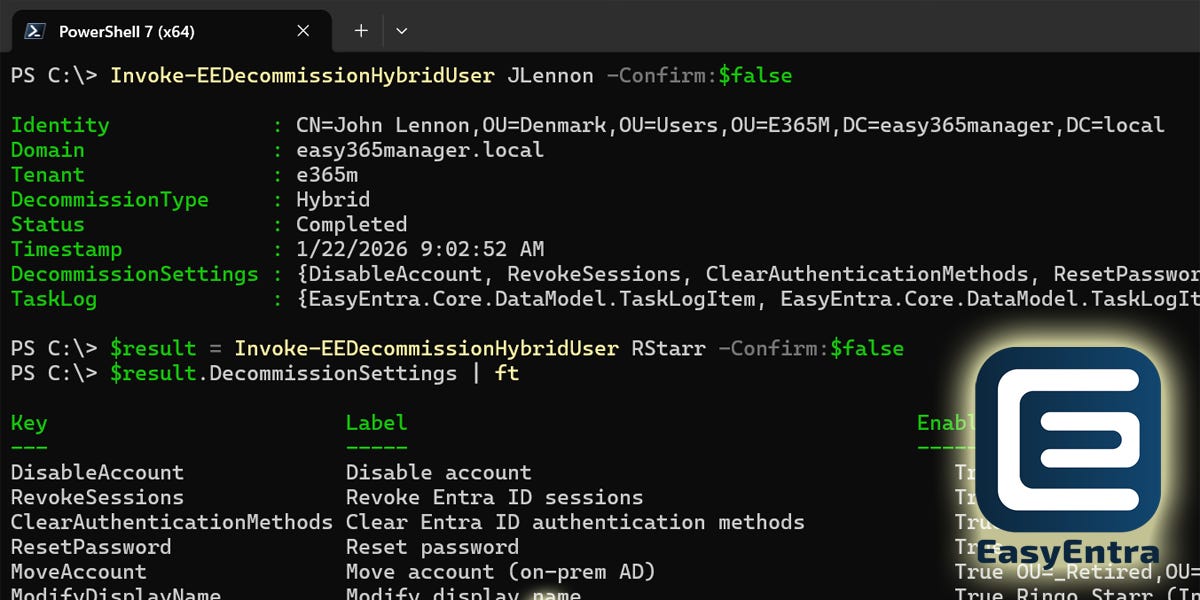
Task: Click the TaskLog property label
Action: pos(53,299)
